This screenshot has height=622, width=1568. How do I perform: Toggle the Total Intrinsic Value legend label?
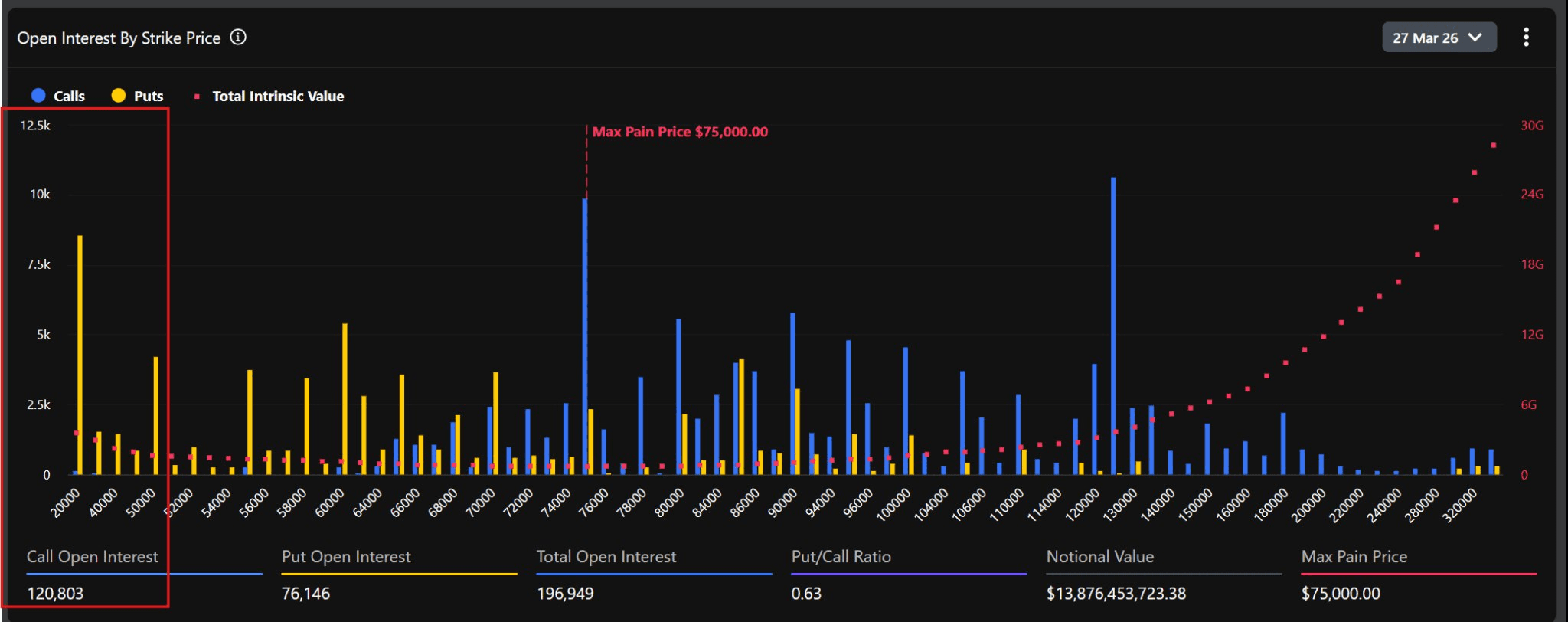[278, 96]
